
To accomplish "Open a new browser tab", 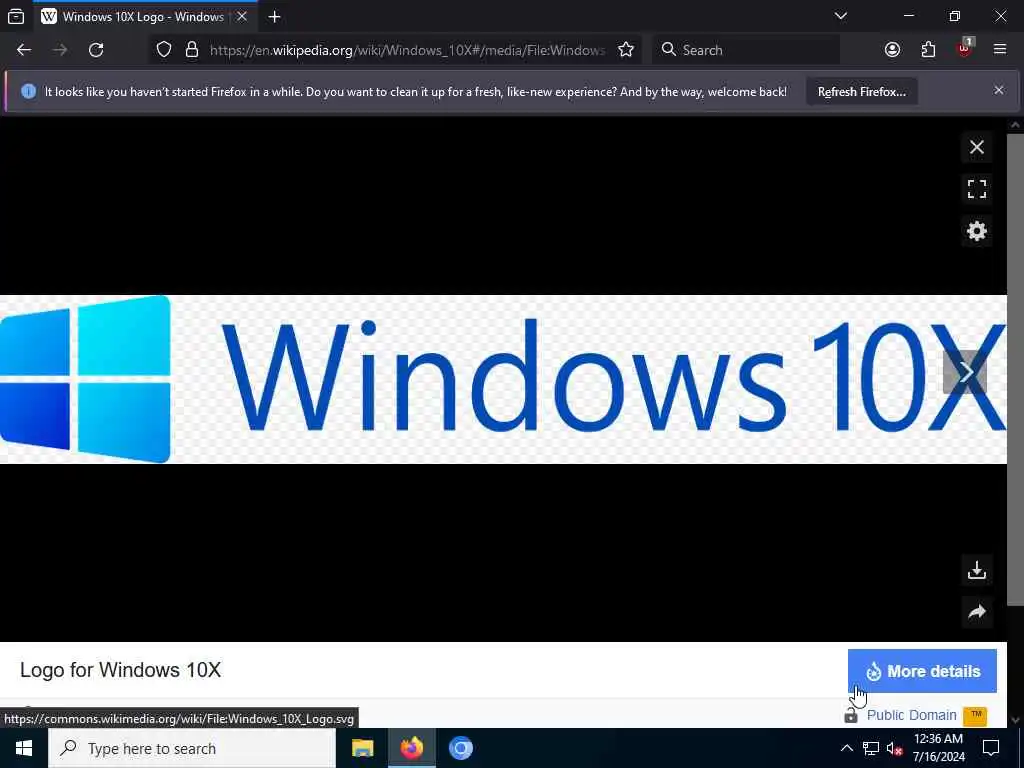I will point(274,17).
